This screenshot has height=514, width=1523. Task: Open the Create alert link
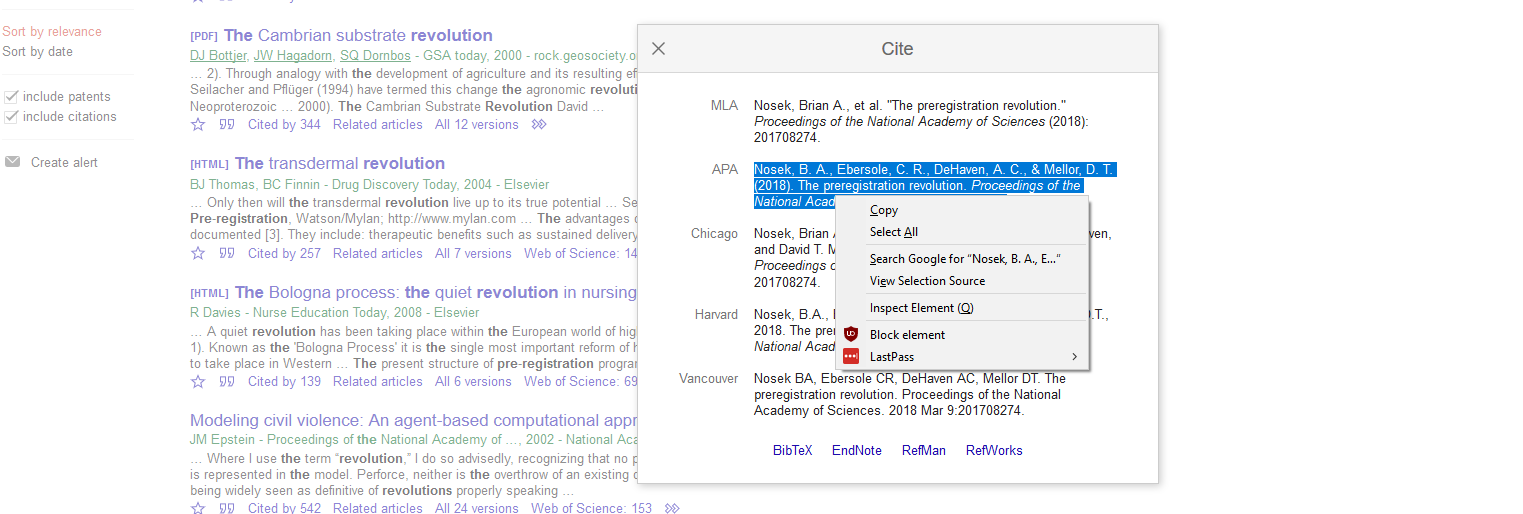click(x=64, y=163)
